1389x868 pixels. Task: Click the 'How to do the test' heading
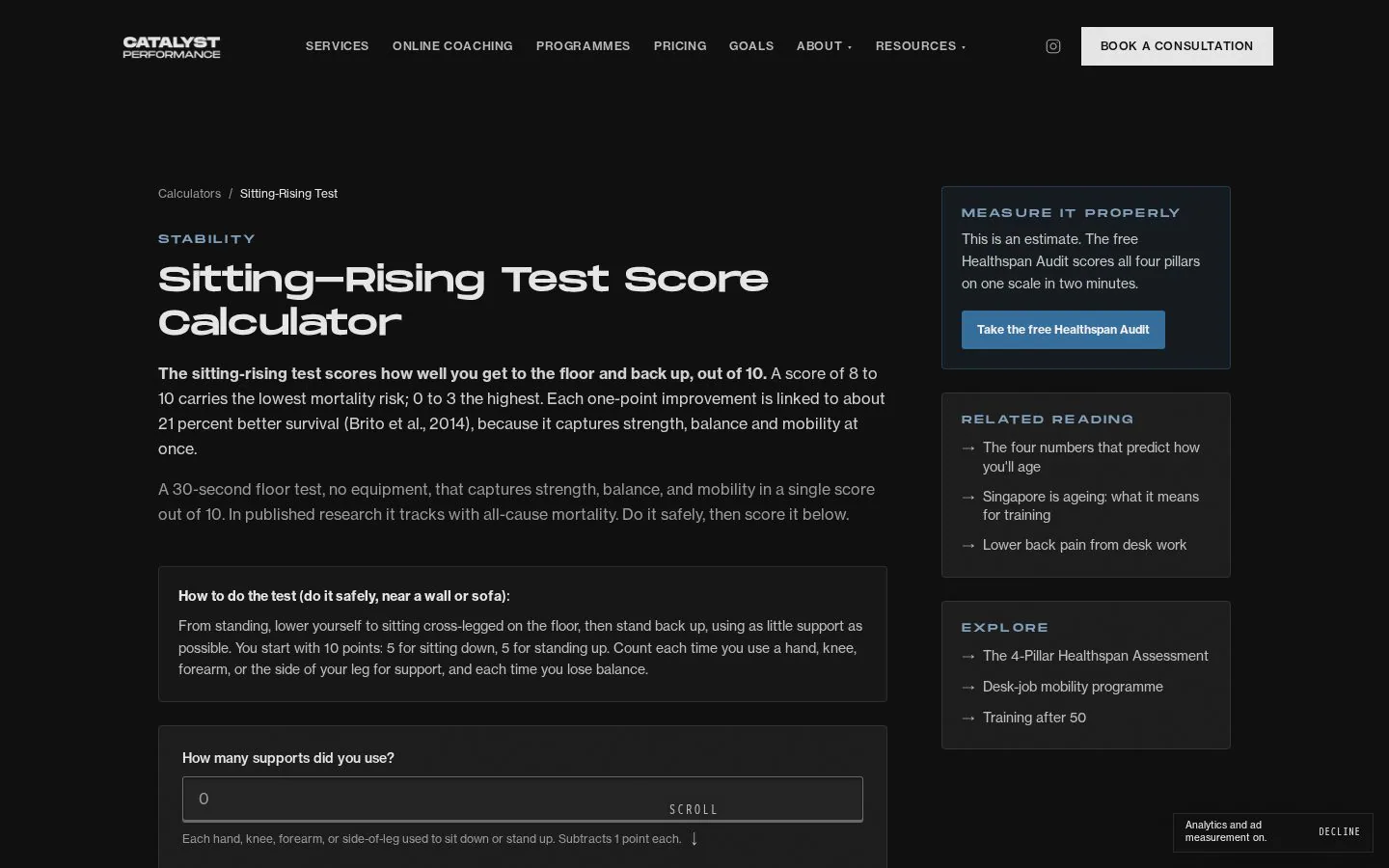coord(344,596)
